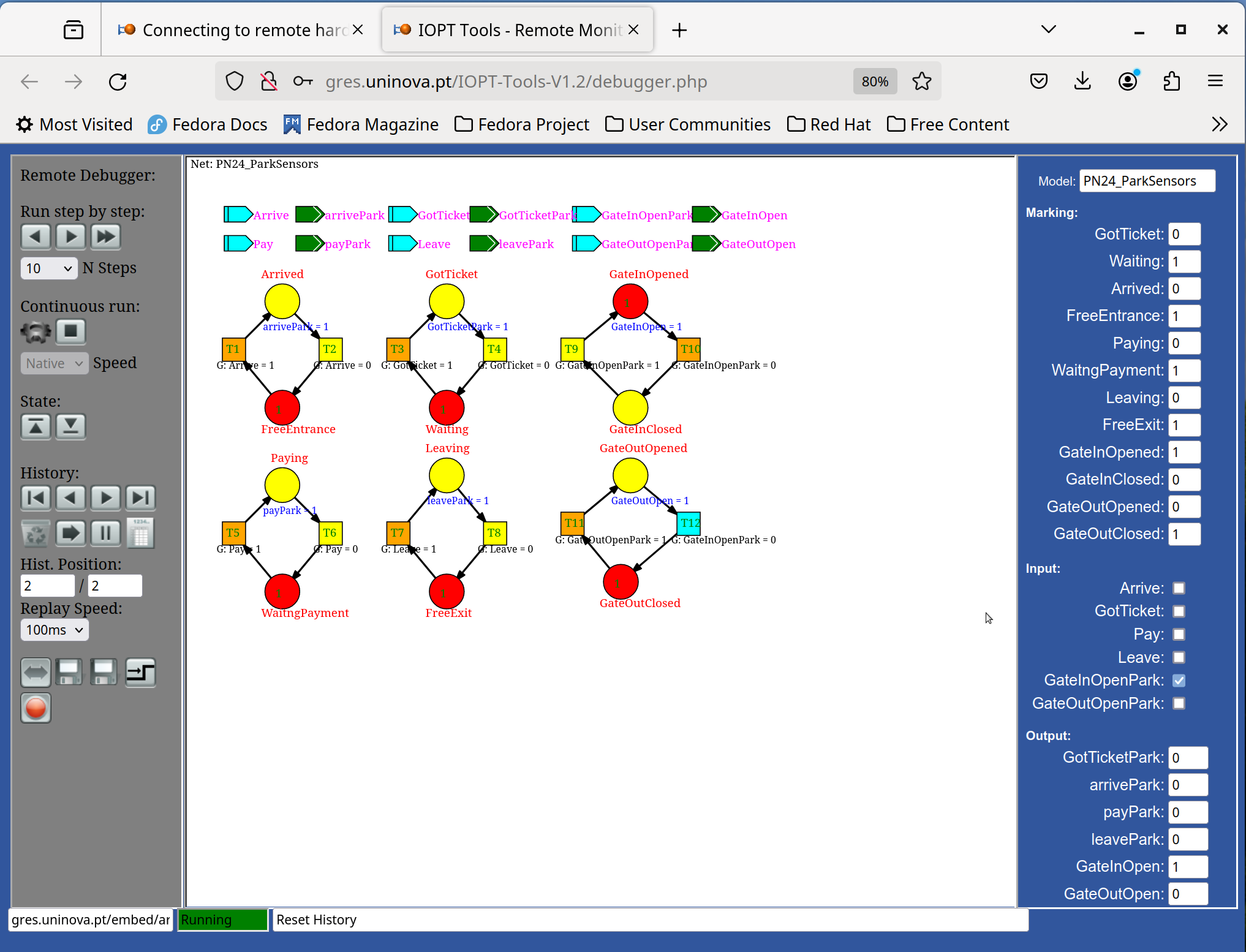
Task: Step backward one step in run controls
Action: 36,237
